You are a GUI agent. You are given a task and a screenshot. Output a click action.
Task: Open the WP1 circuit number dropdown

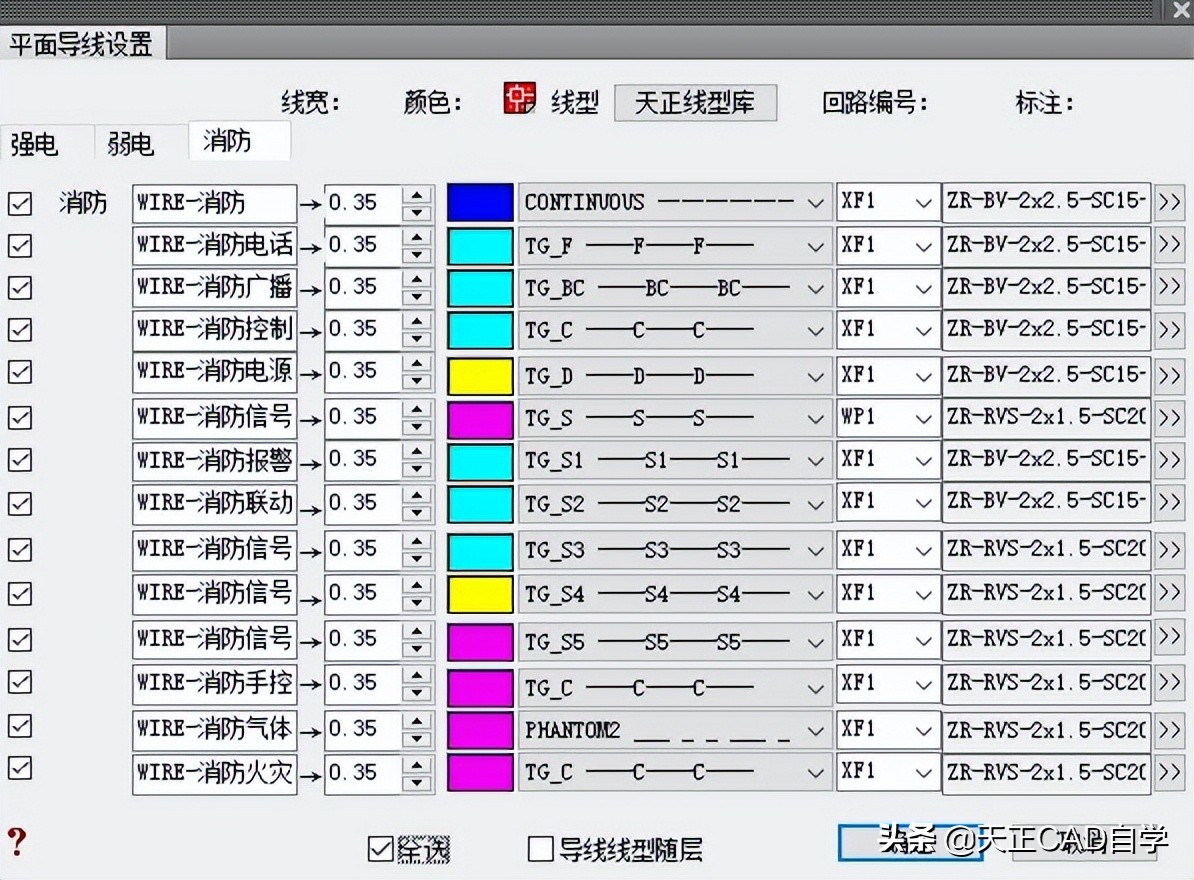point(927,417)
